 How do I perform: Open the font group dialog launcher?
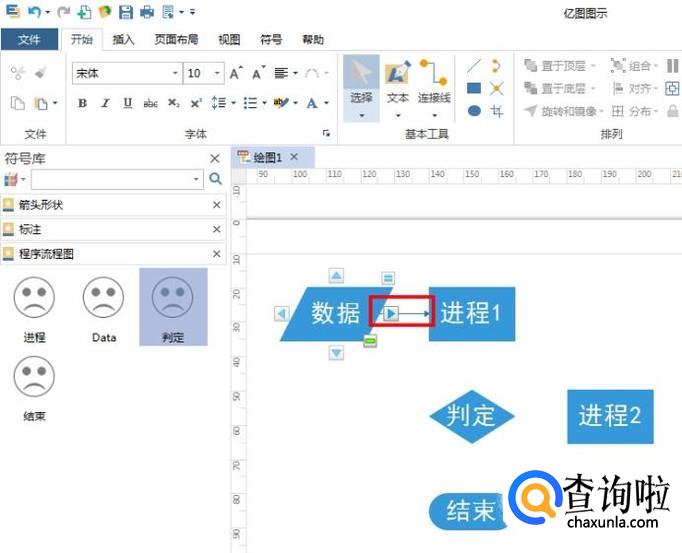click(326, 133)
